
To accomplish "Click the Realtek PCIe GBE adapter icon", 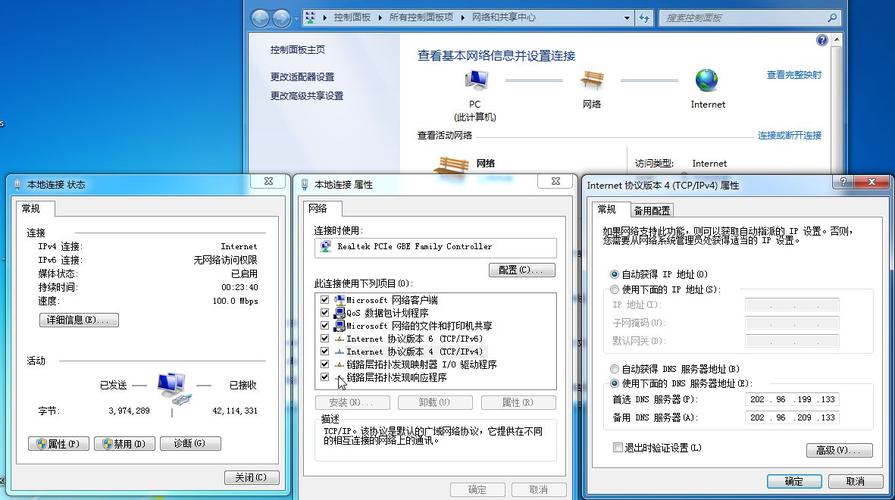I will 326,247.
